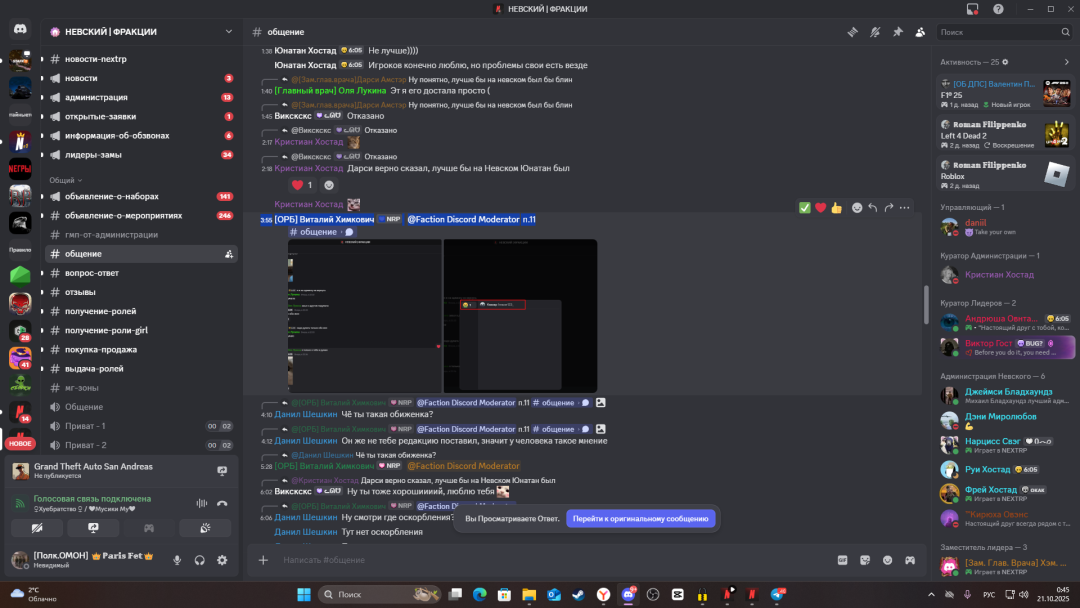
Task: Disconnect from voice with the hang-up icon
Action: [x=222, y=504]
